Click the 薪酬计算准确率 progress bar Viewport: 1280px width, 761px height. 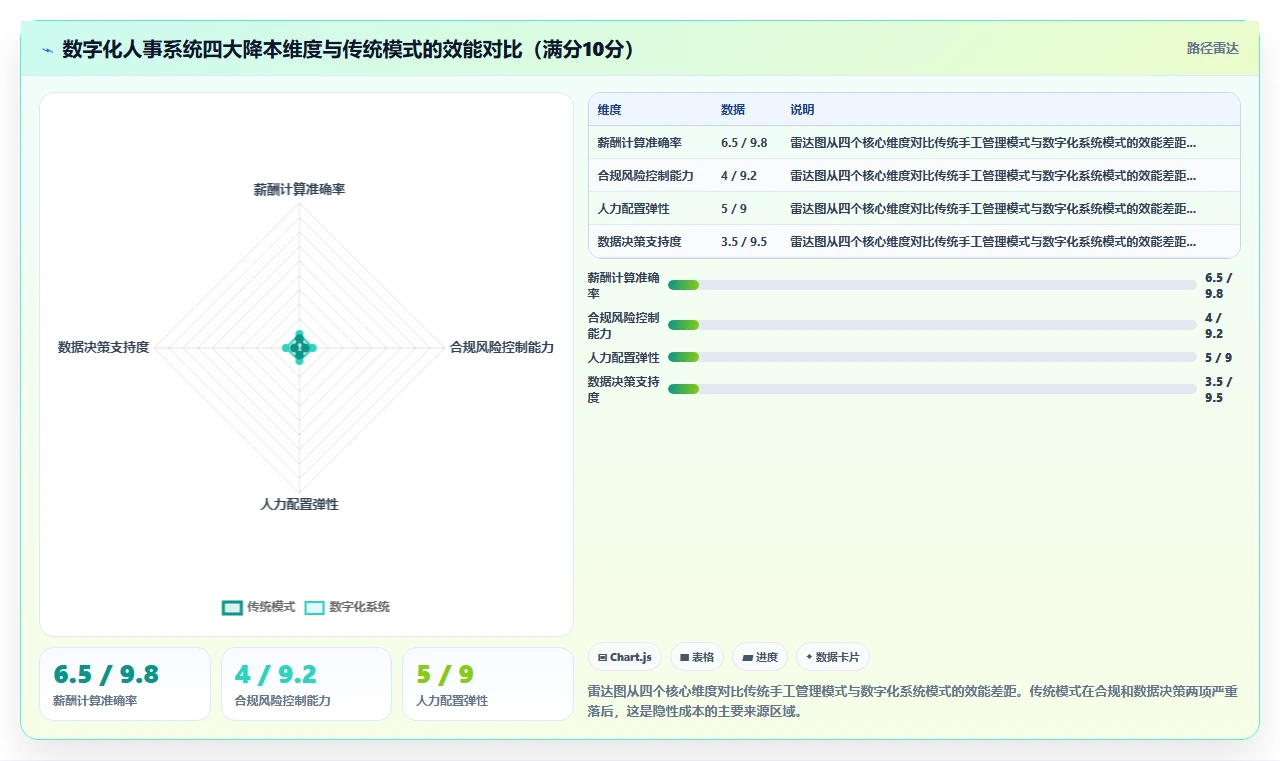[x=932, y=285]
